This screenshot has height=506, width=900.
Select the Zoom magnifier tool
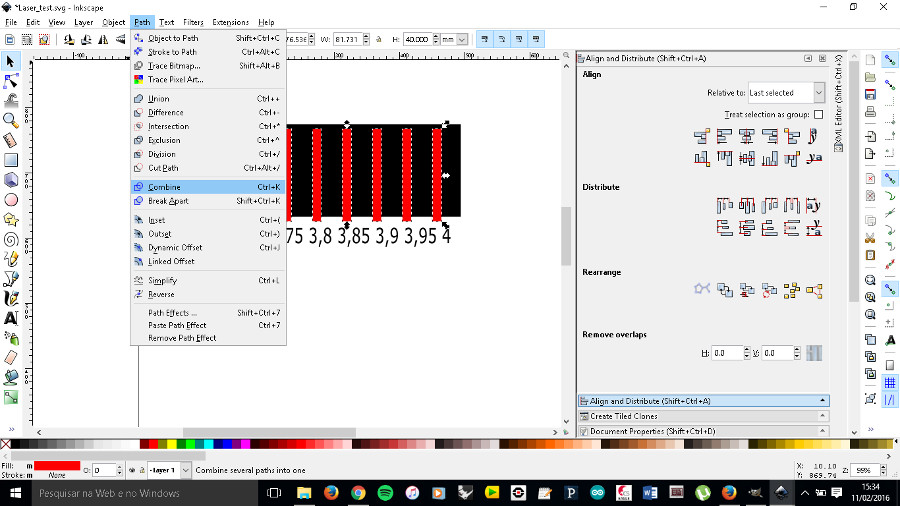coord(11,120)
